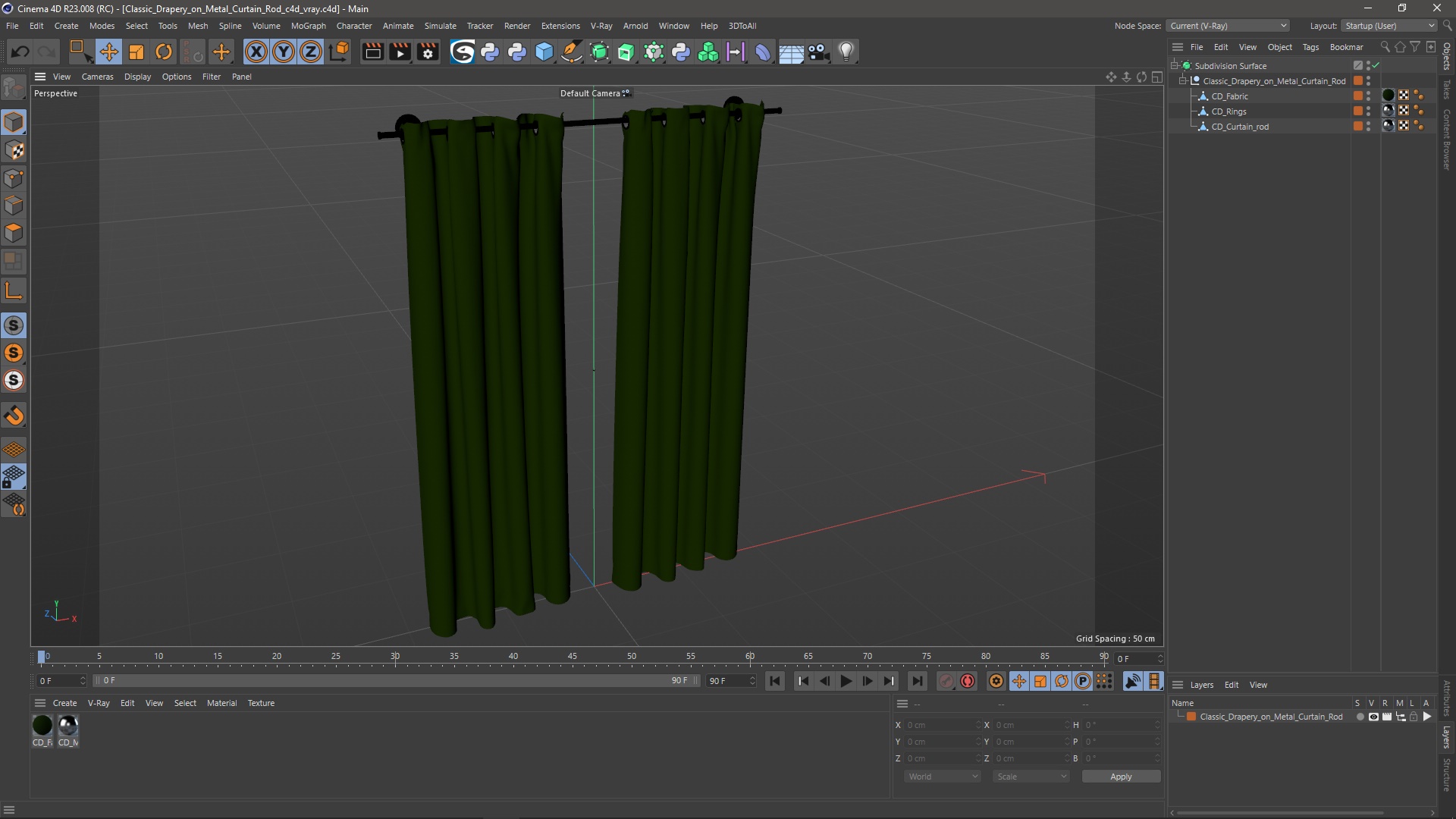Select the CD_Fabric material swatch
The image size is (1456, 819).
pos(42,726)
